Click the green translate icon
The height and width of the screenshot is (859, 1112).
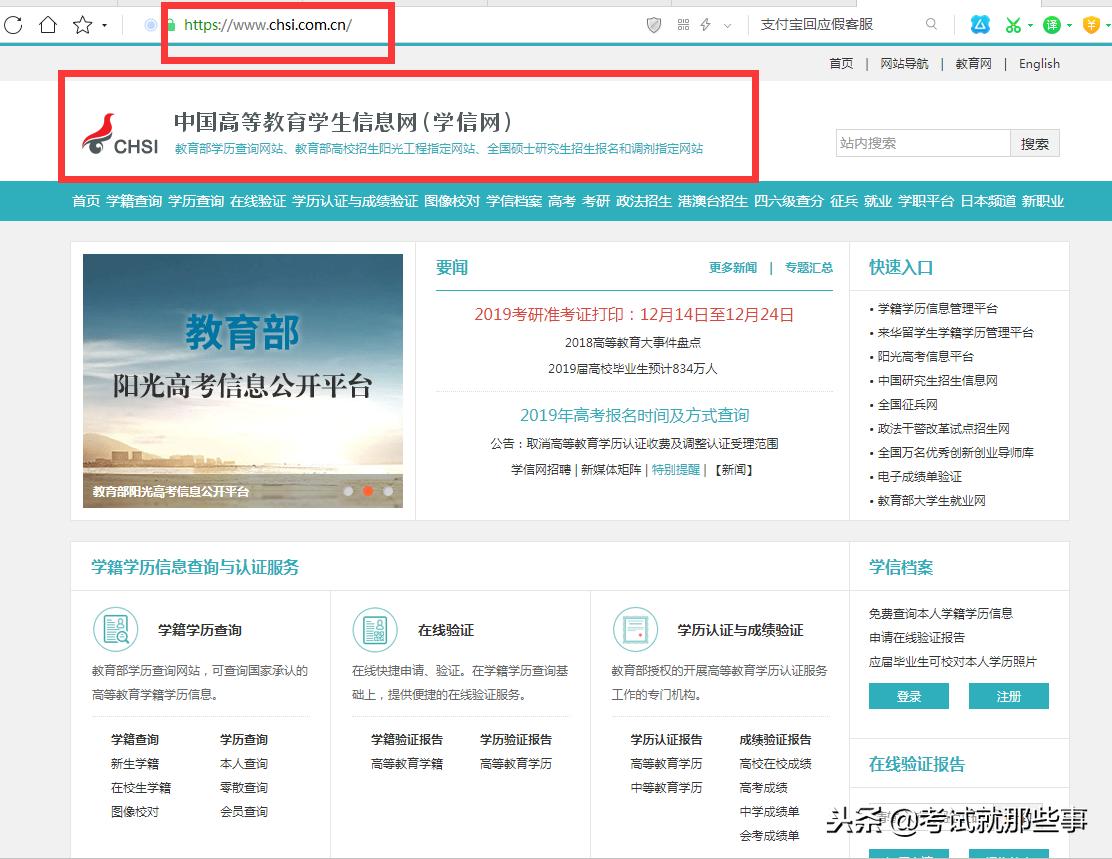(1052, 24)
